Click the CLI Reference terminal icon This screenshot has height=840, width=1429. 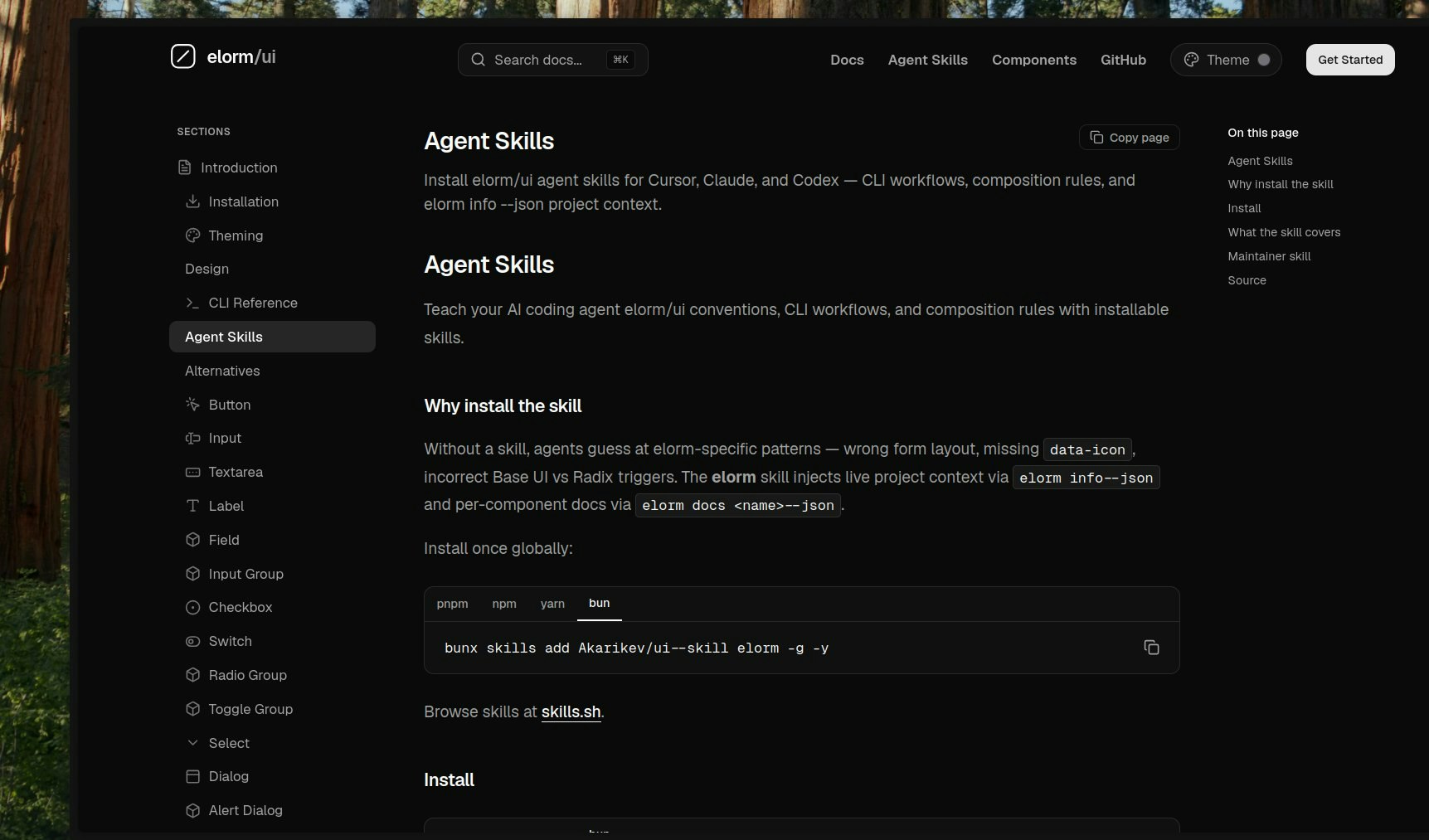pos(192,303)
